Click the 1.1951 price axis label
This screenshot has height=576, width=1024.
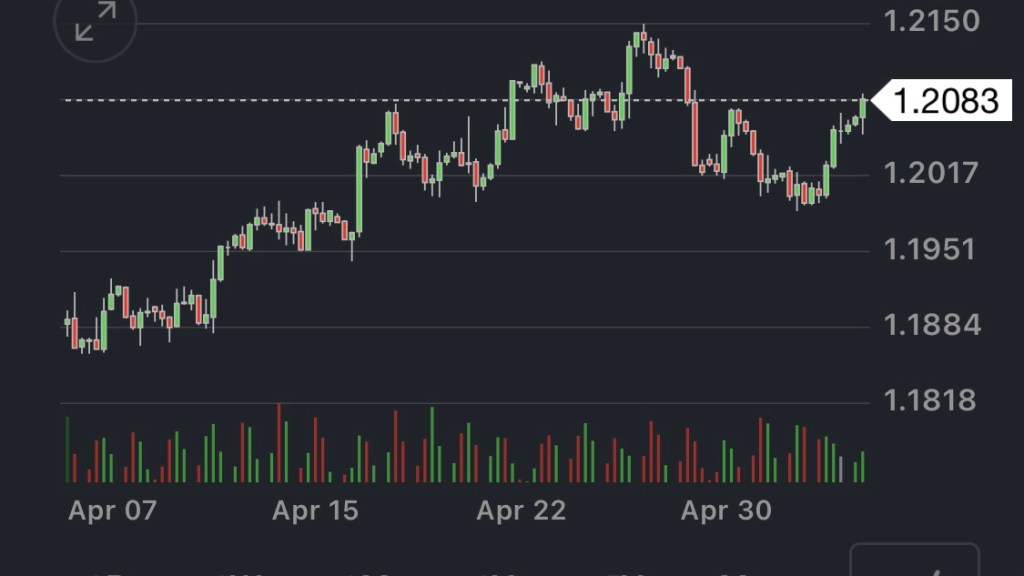click(x=932, y=249)
